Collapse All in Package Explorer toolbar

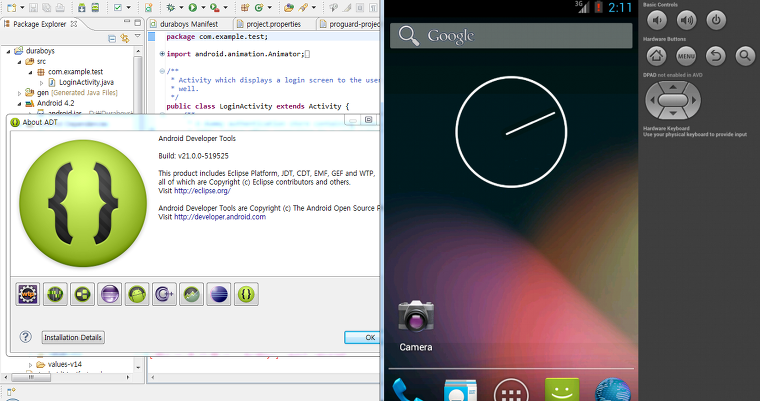112,38
